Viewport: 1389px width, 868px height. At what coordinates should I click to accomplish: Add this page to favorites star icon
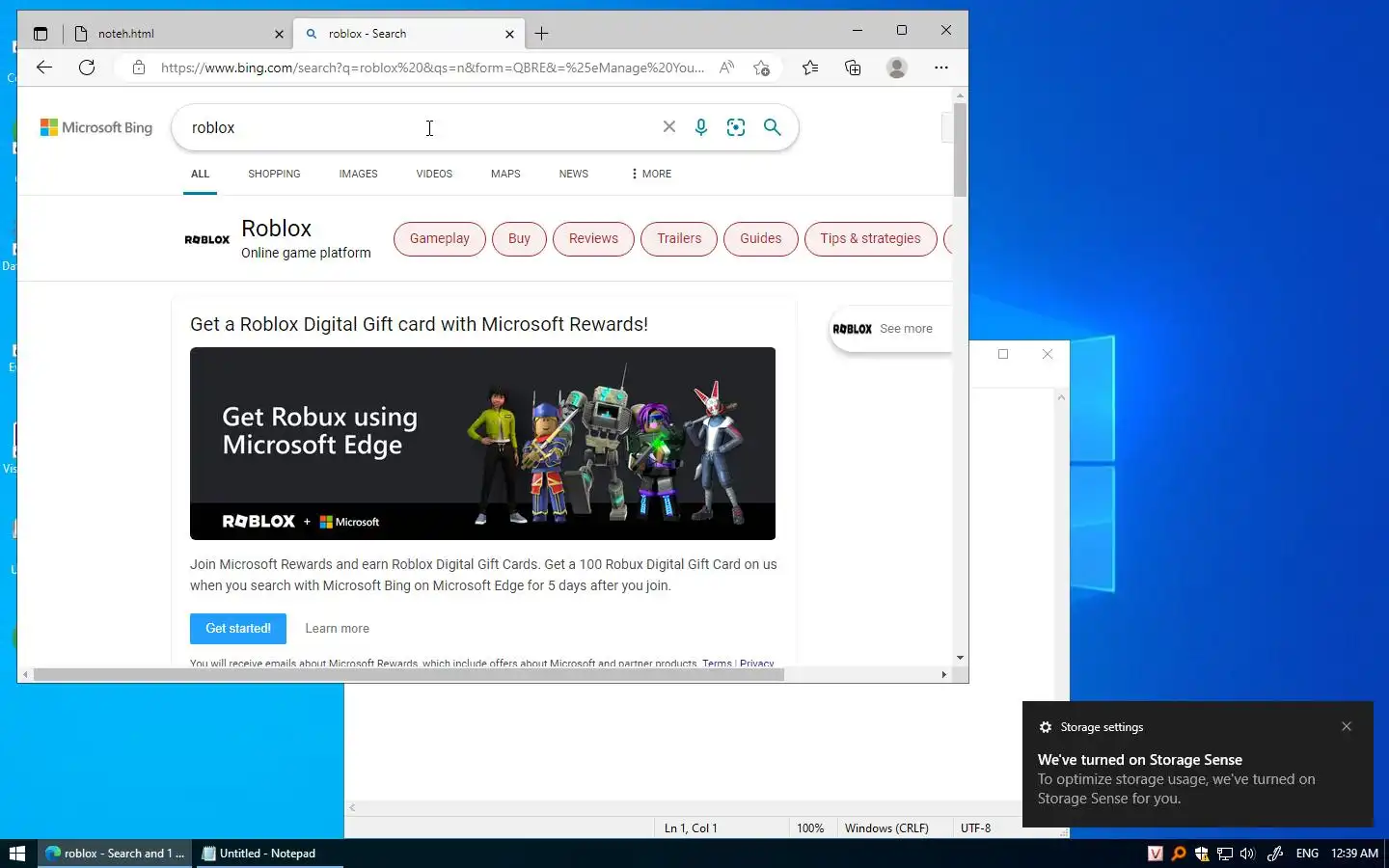[x=762, y=68]
